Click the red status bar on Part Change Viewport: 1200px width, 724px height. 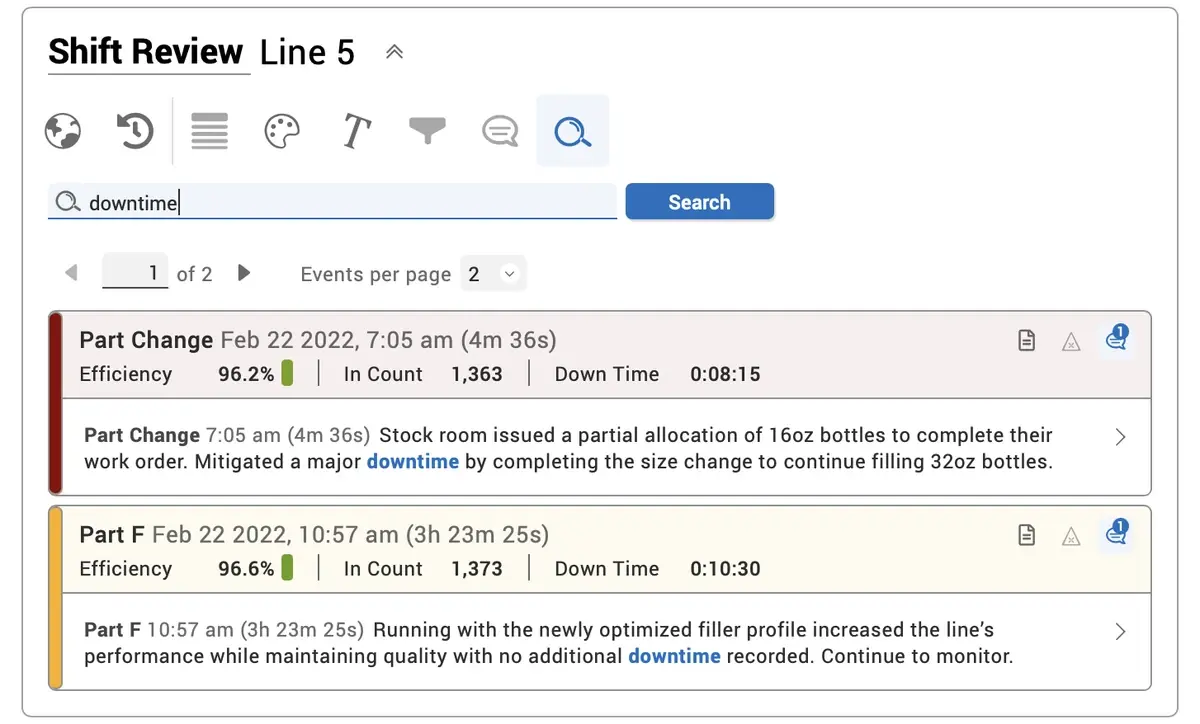click(x=56, y=403)
